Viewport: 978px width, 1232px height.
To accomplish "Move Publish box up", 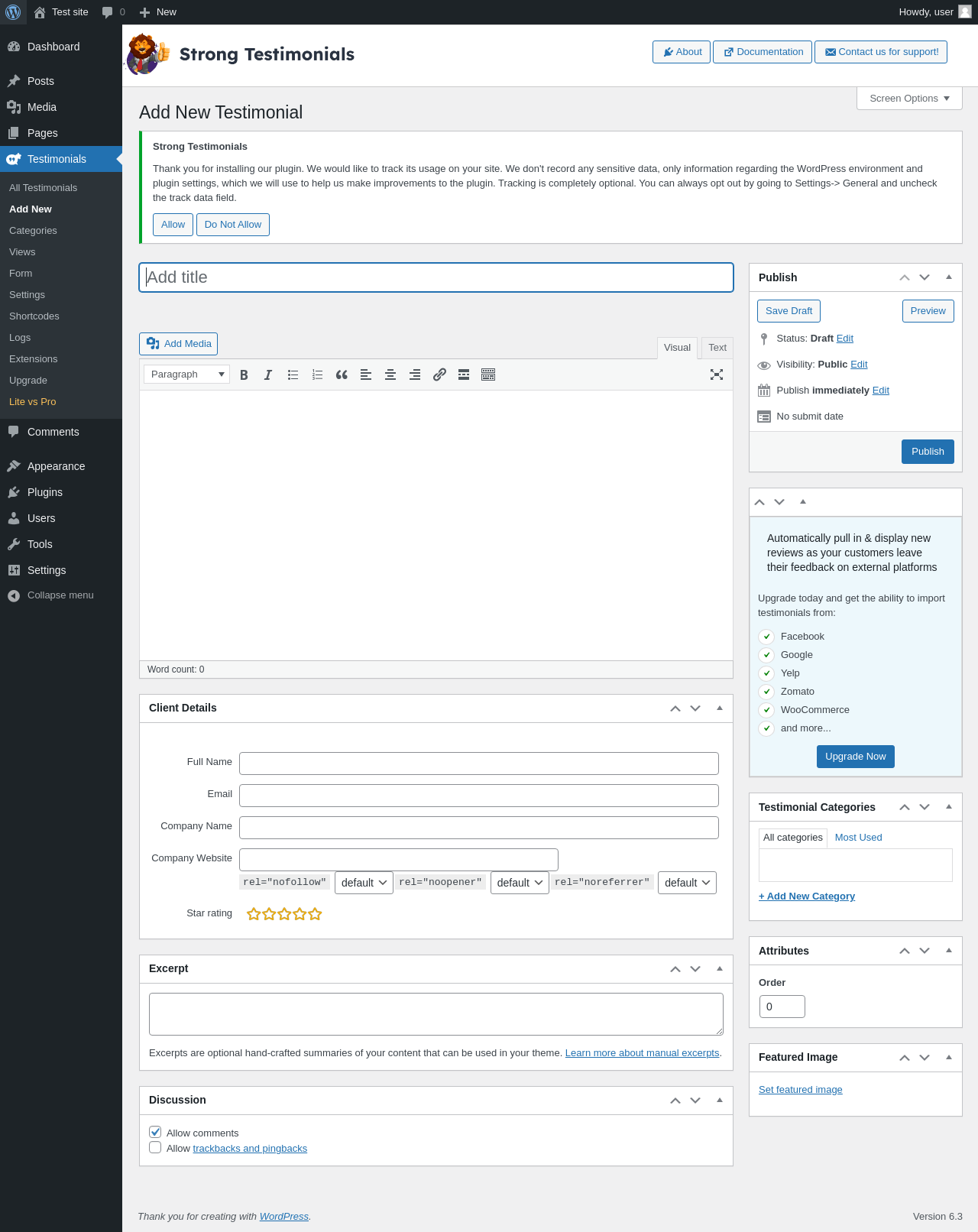I will (905, 277).
